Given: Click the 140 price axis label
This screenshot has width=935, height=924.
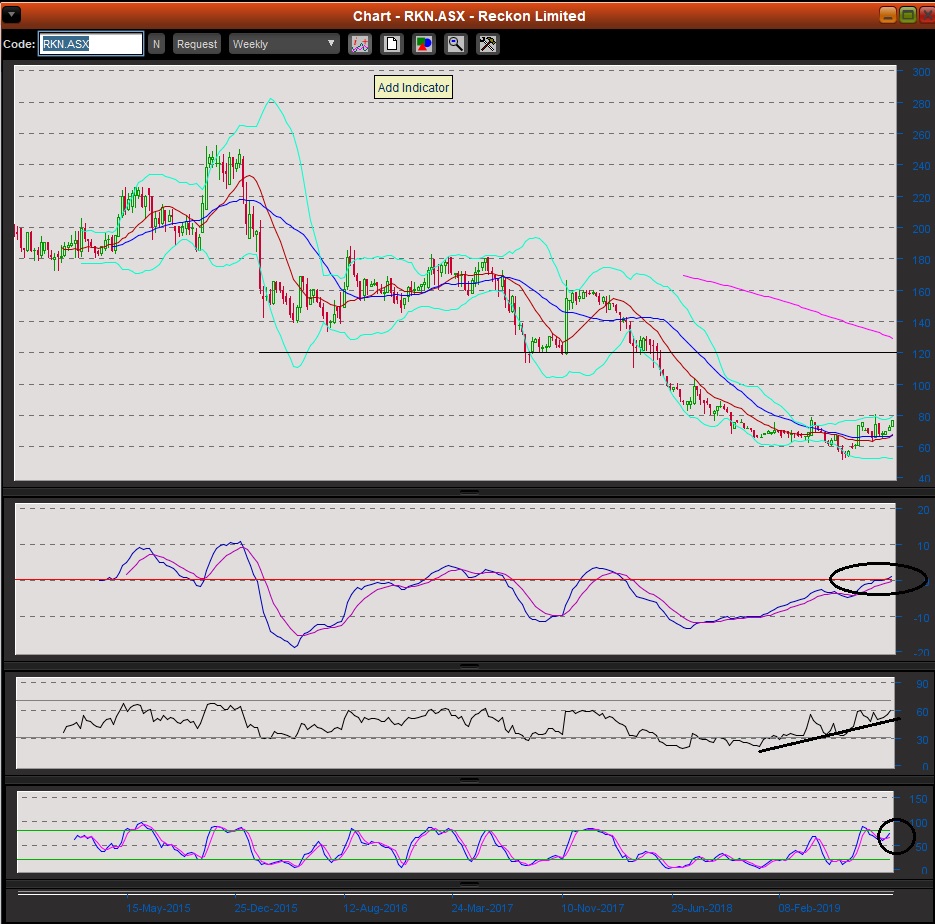Looking at the screenshot, I should [921, 323].
